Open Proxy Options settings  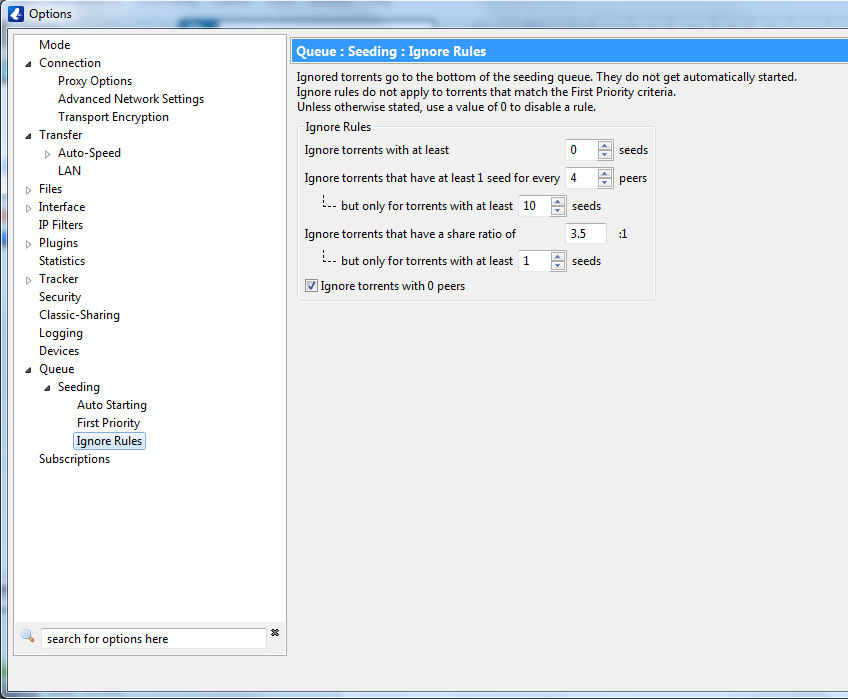(95, 81)
